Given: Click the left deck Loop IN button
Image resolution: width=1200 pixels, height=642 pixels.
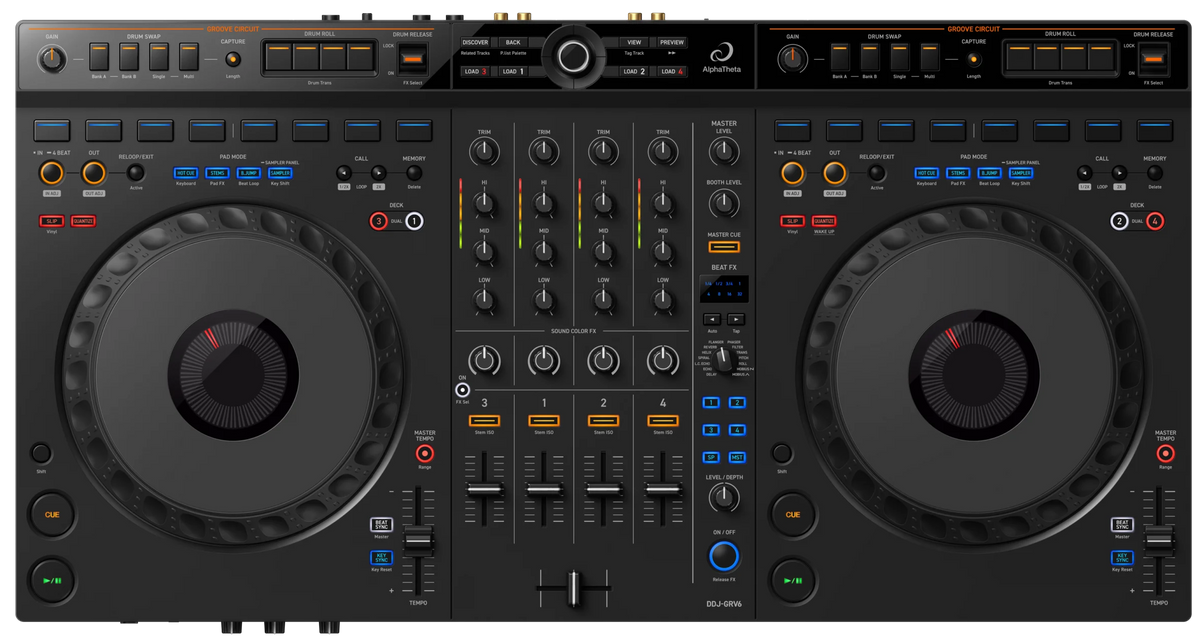Looking at the screenshot, I should [52, 174].
